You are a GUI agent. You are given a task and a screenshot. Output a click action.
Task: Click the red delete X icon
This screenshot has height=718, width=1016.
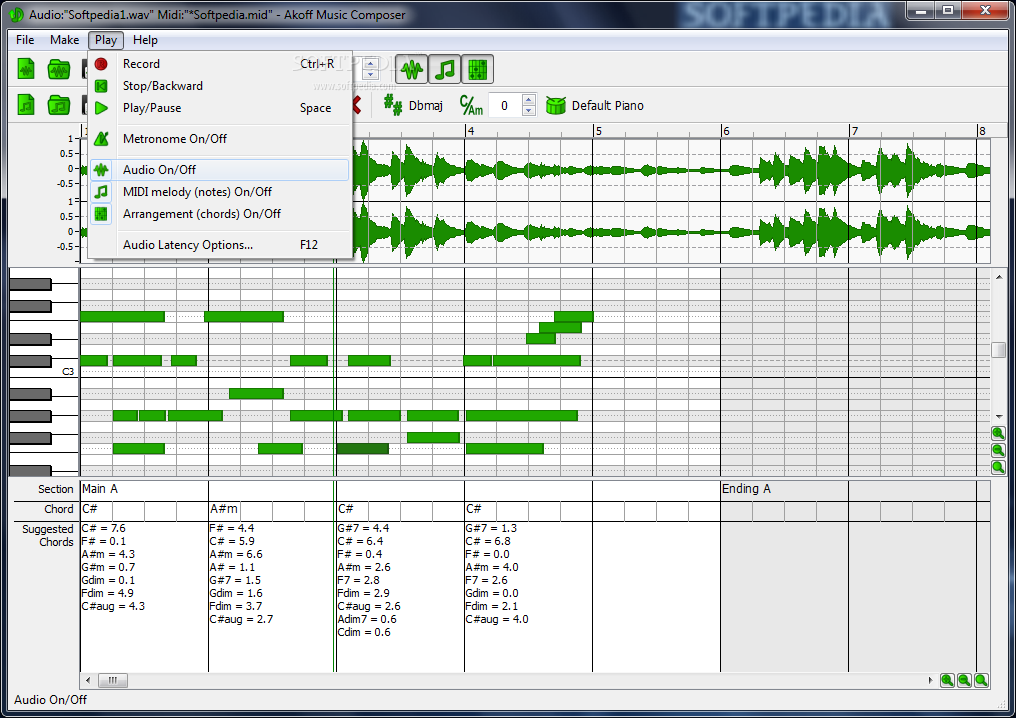[356, 104]
